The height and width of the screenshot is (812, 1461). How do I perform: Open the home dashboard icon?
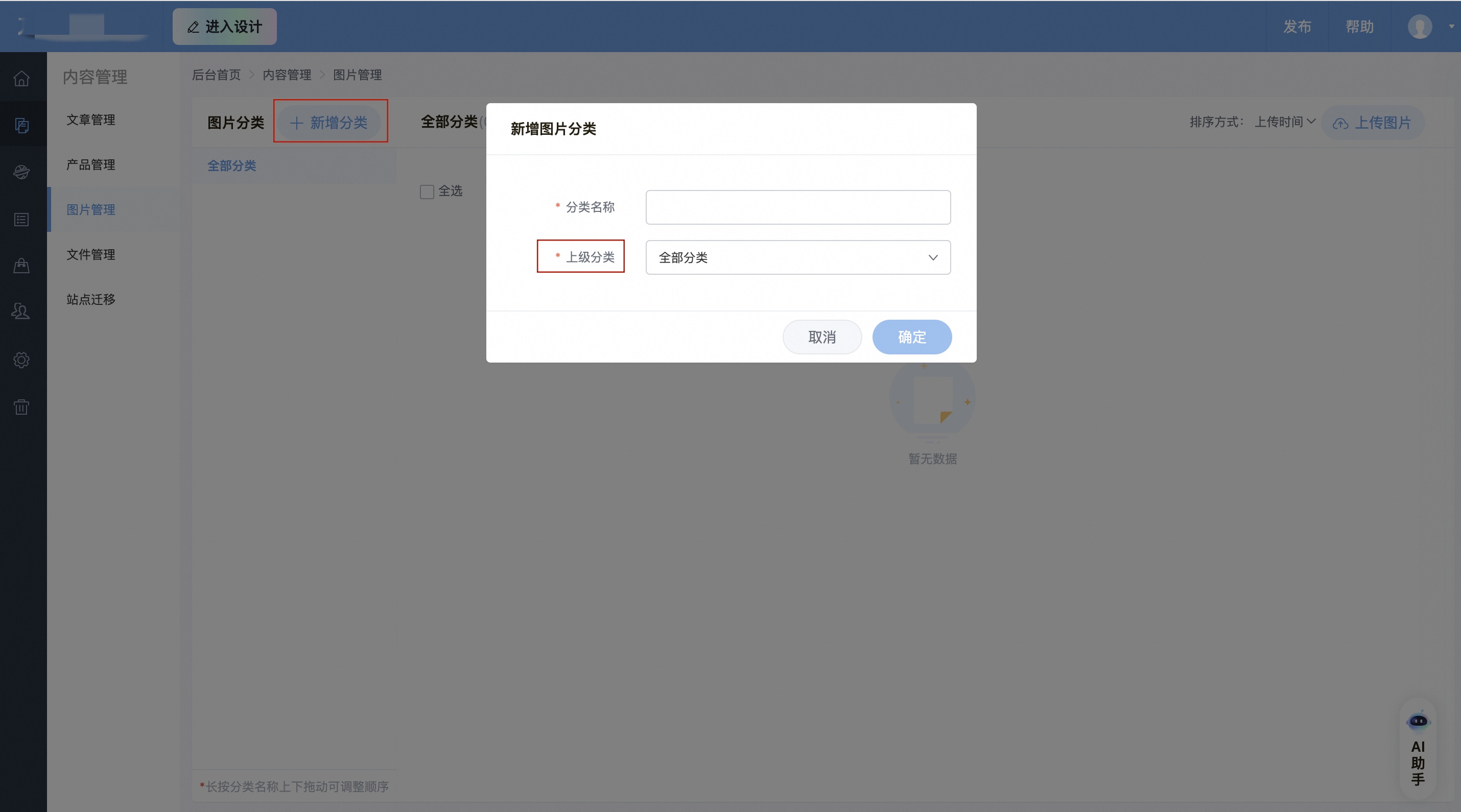coord(21,78)
